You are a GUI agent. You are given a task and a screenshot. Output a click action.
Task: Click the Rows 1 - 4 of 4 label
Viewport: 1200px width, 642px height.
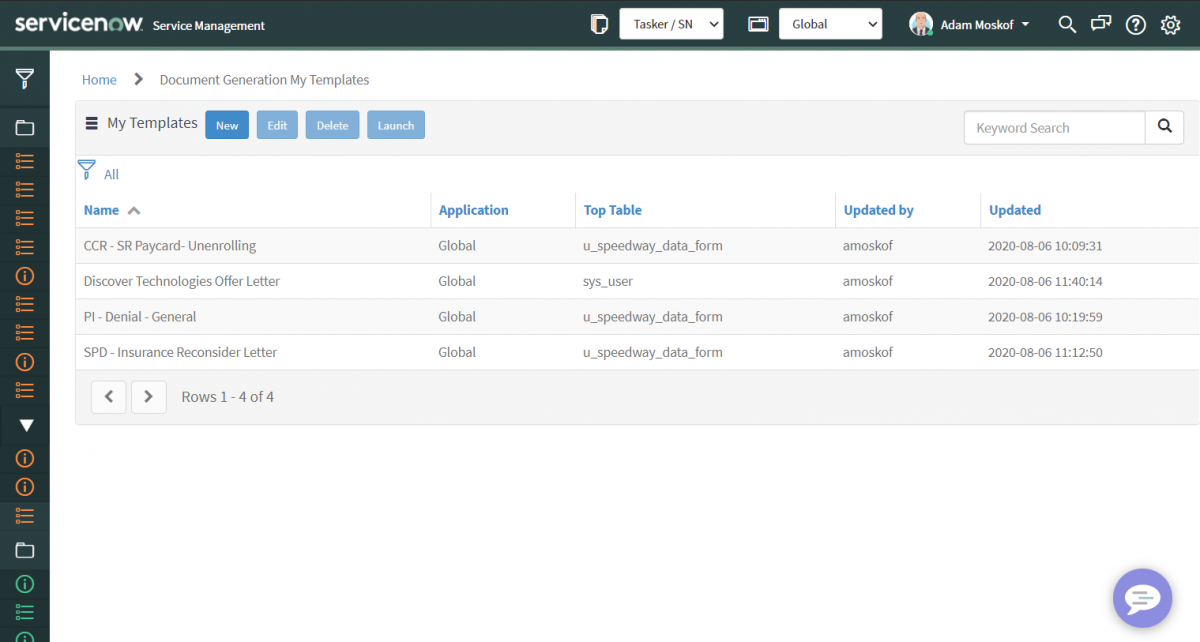coord(227,397)
